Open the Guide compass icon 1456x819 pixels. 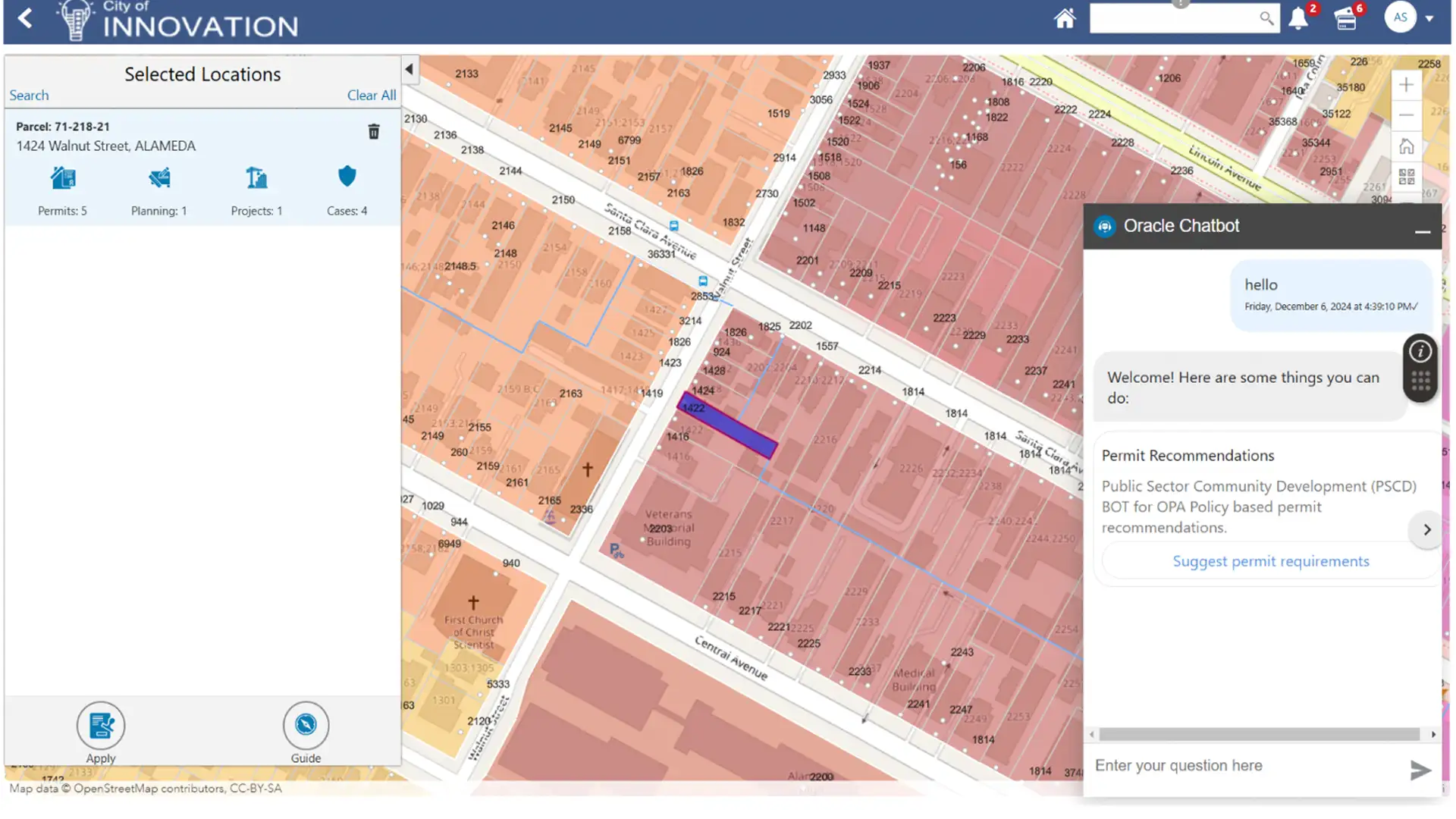[306, 726]
